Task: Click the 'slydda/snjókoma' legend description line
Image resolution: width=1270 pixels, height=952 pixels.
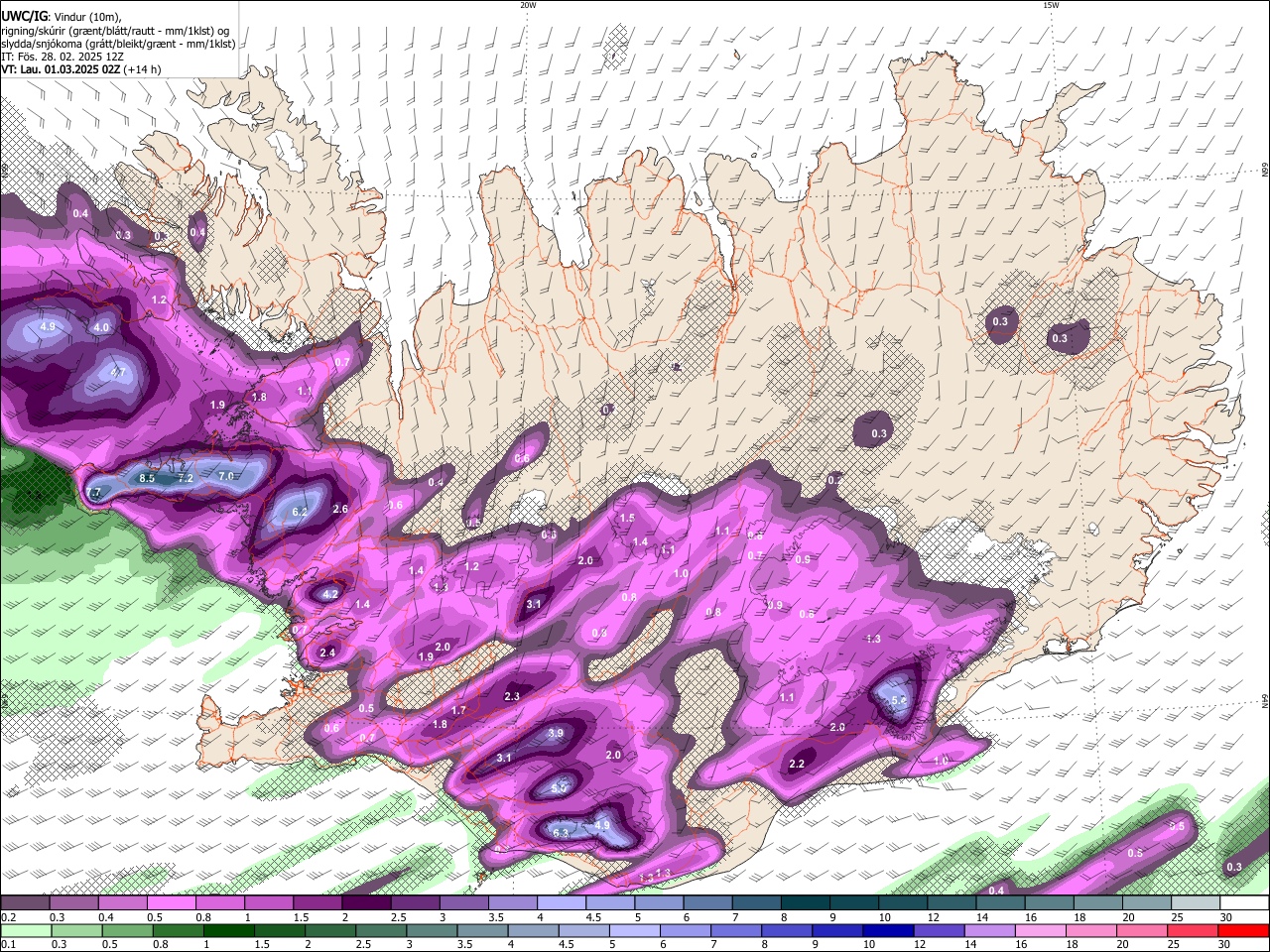Action: coord(118,44)
